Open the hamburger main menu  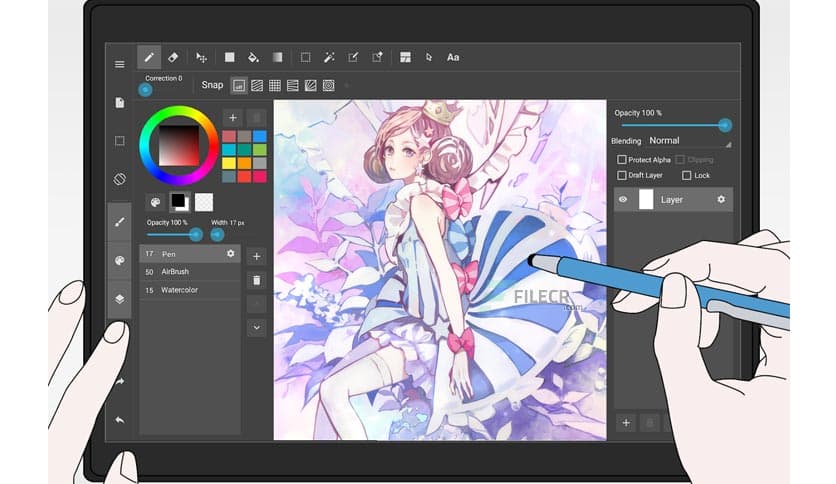(119, 64)
